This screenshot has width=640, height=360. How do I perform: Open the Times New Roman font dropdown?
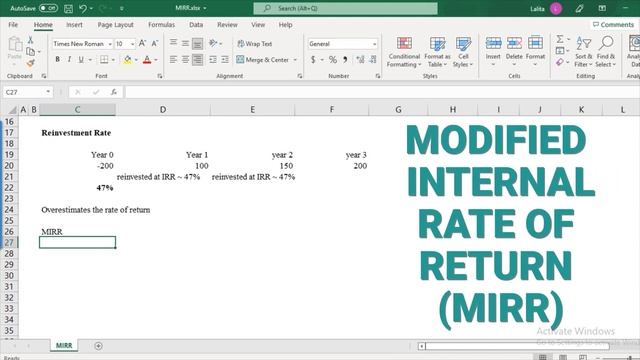coord(110,44)
